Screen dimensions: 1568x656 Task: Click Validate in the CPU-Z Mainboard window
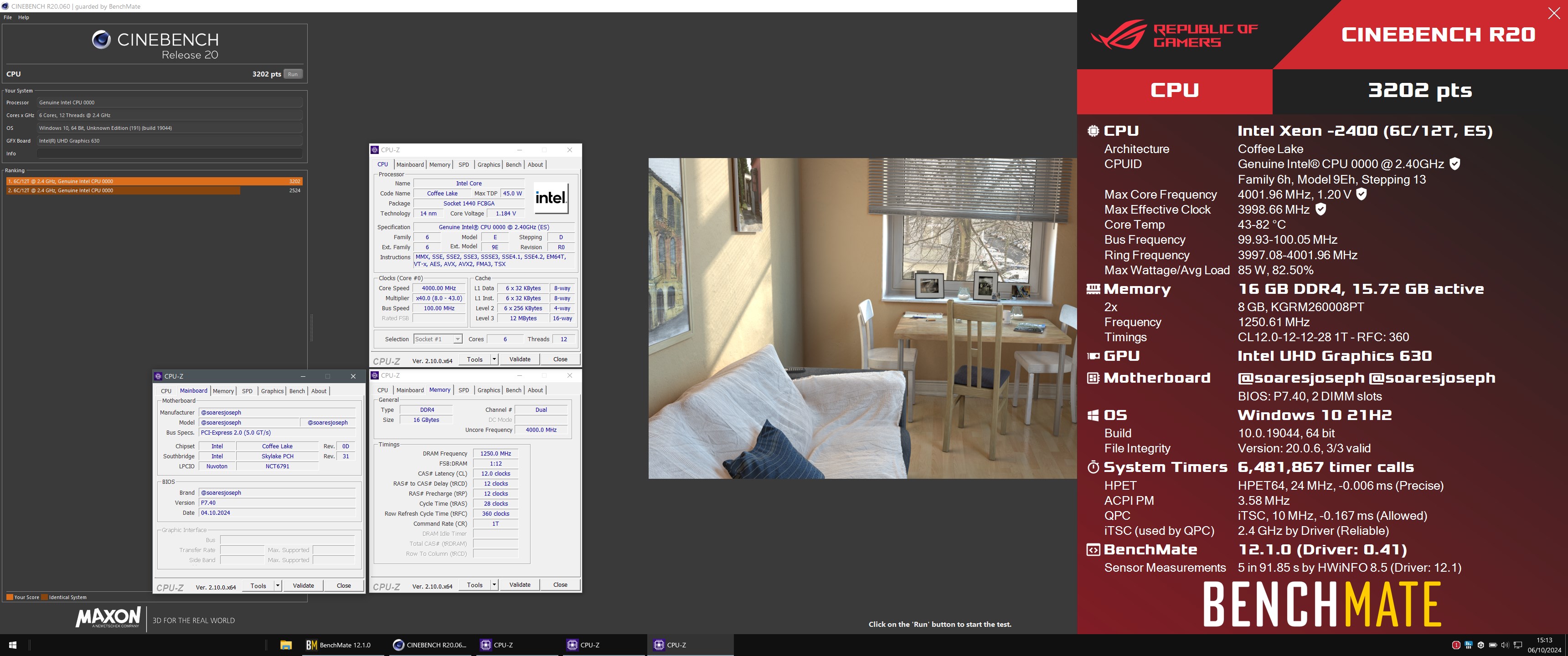point(303,586)
